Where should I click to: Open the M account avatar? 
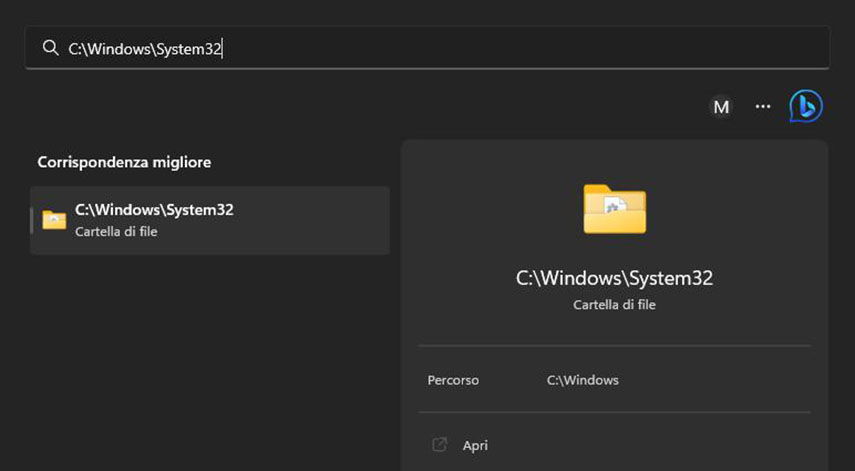720,107
